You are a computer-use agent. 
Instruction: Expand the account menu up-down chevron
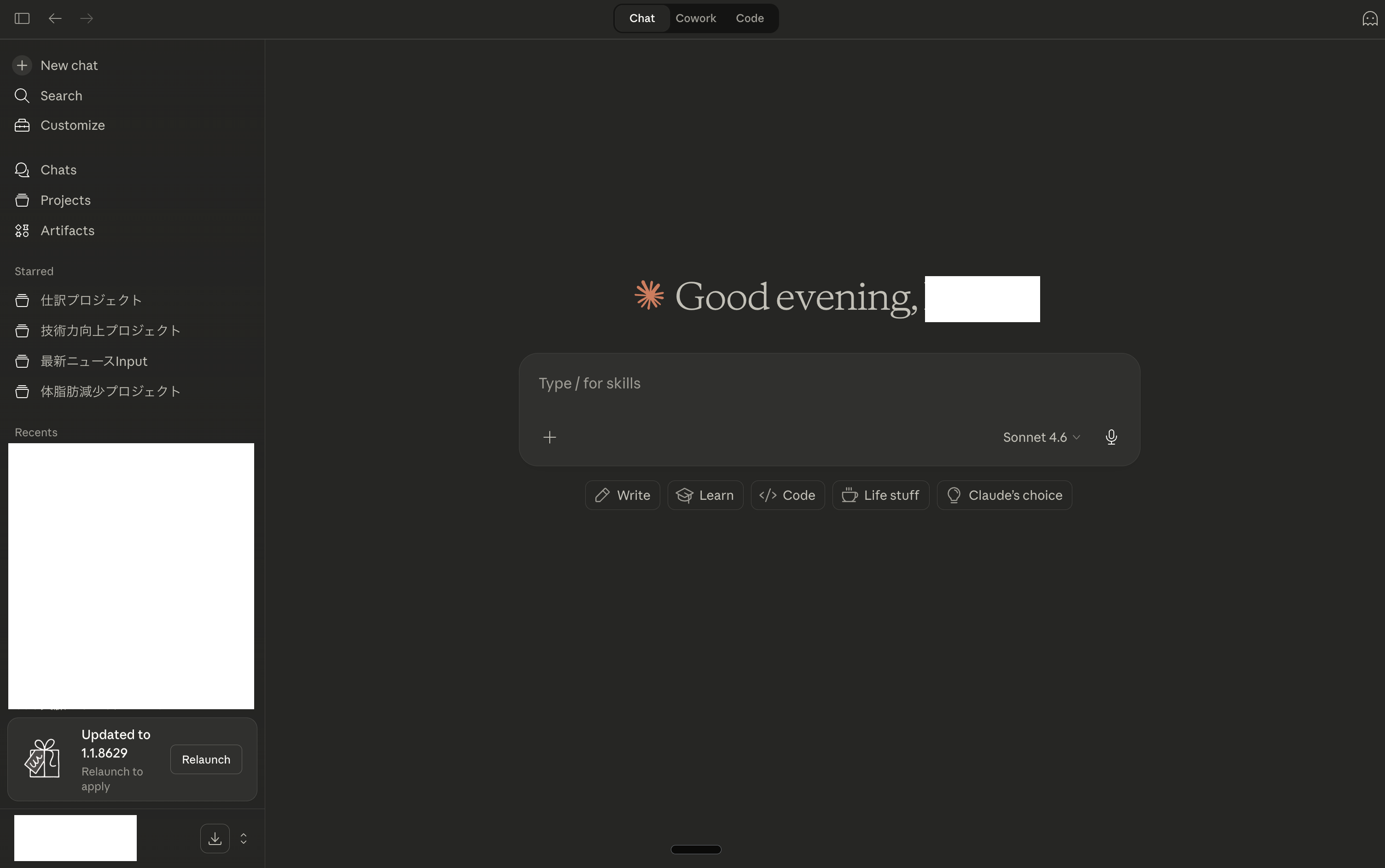(x=244, y=839)
